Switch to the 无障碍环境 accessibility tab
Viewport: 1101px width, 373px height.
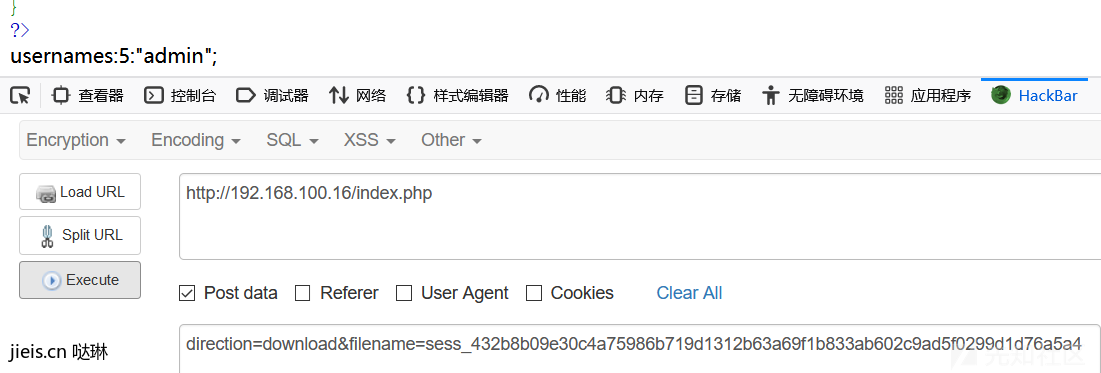(813, 96)
